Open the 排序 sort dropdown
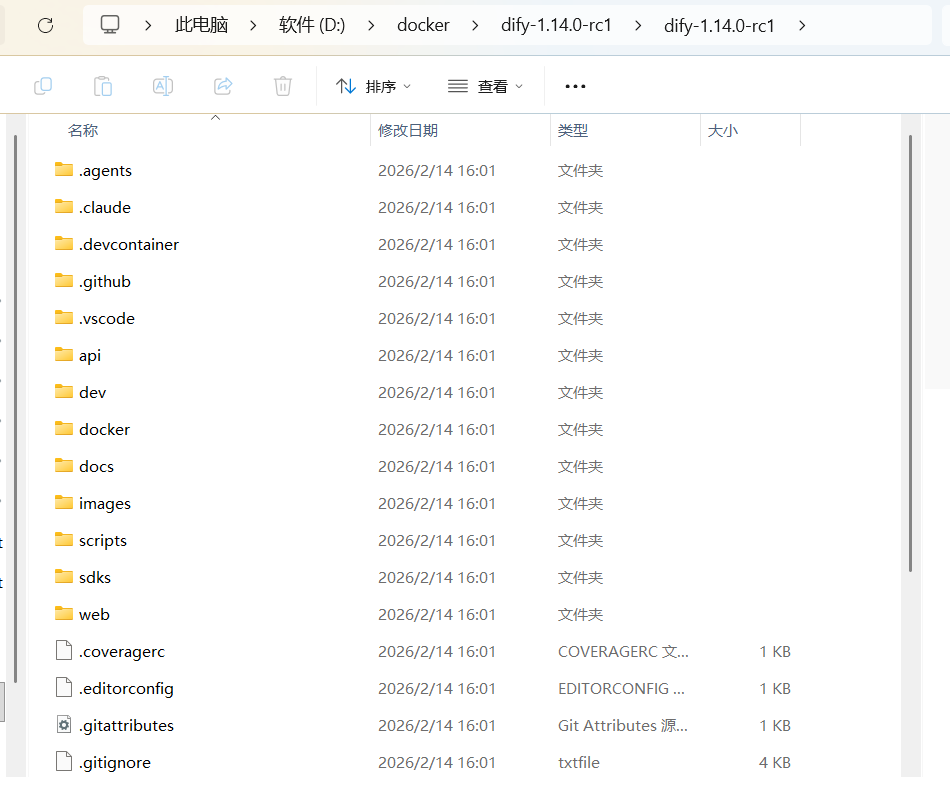 click(x=374, y=87)
